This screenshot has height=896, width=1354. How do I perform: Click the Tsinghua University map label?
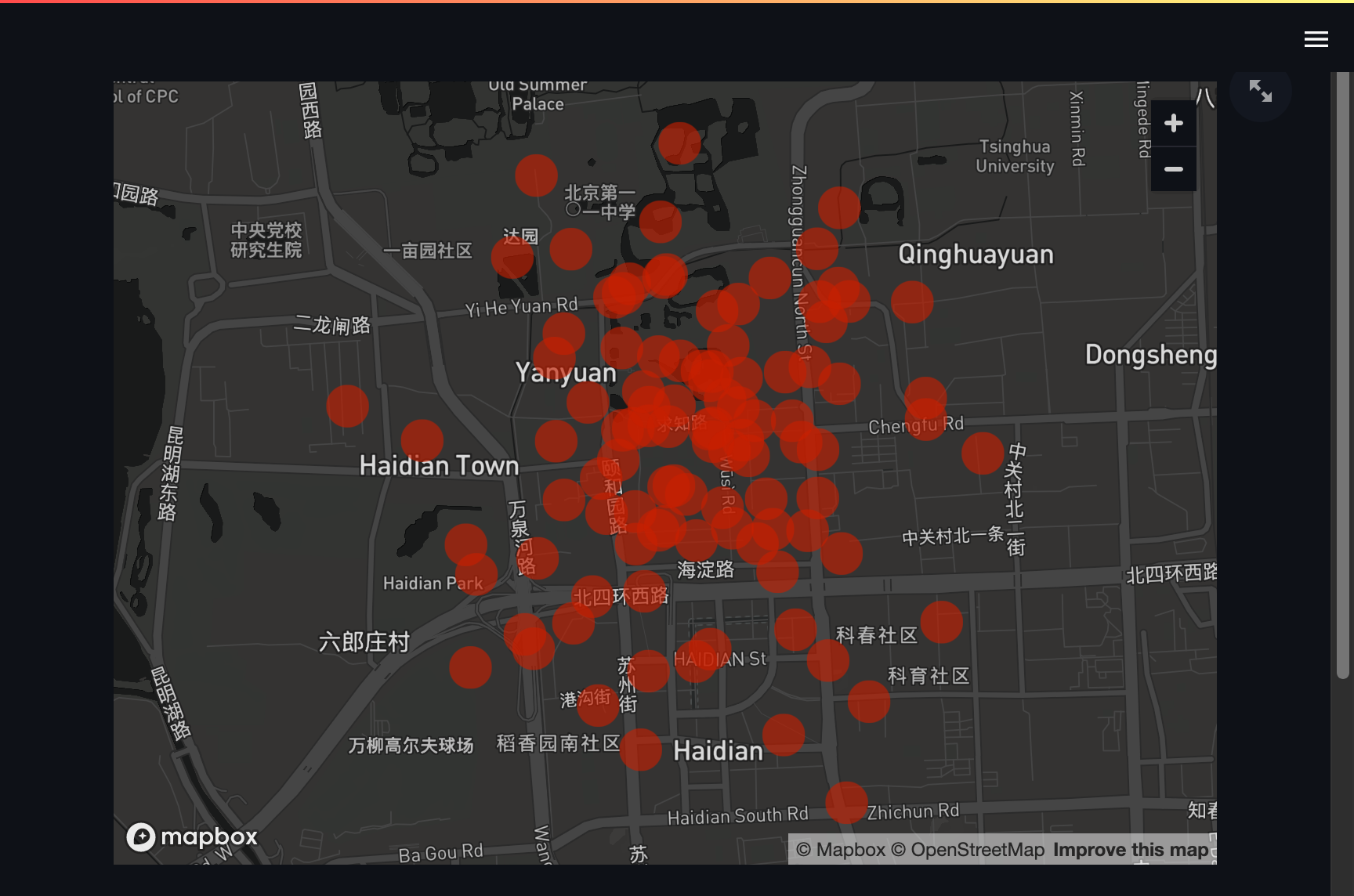[1015, 156]
